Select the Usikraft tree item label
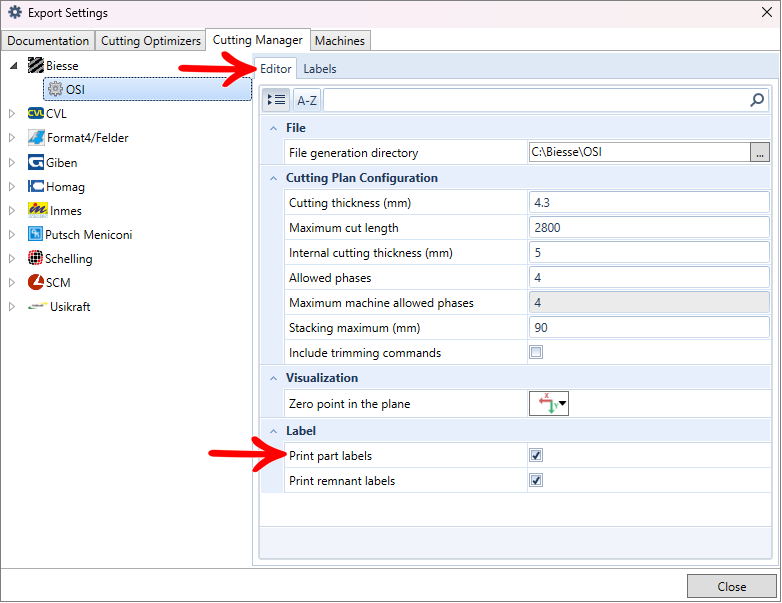This screenshot has height=603, width=782. tap(70, 306)
